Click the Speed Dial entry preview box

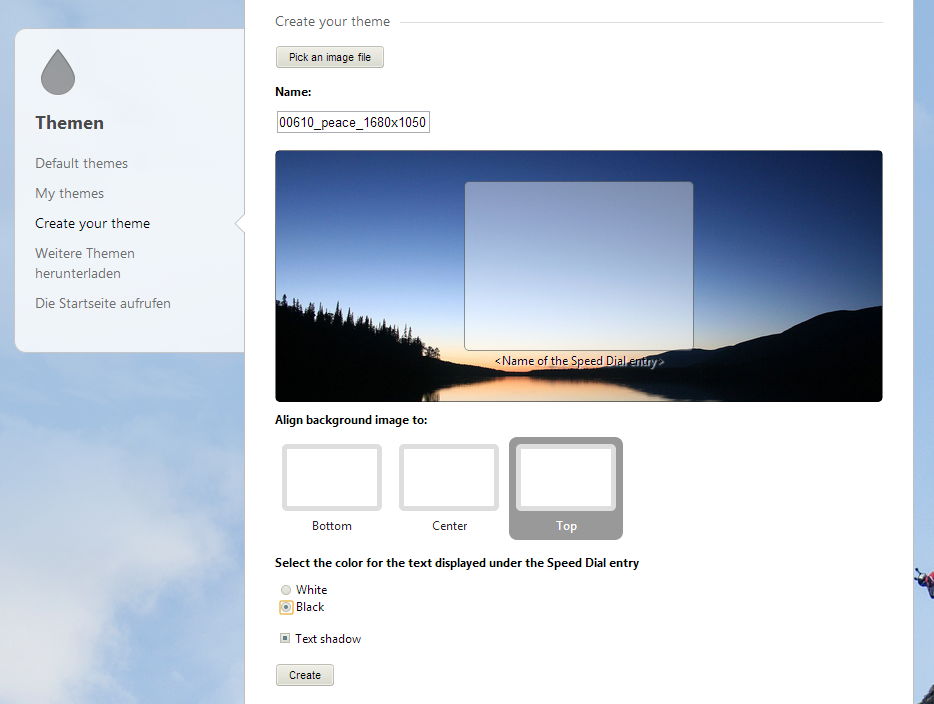tap(578, 266)
